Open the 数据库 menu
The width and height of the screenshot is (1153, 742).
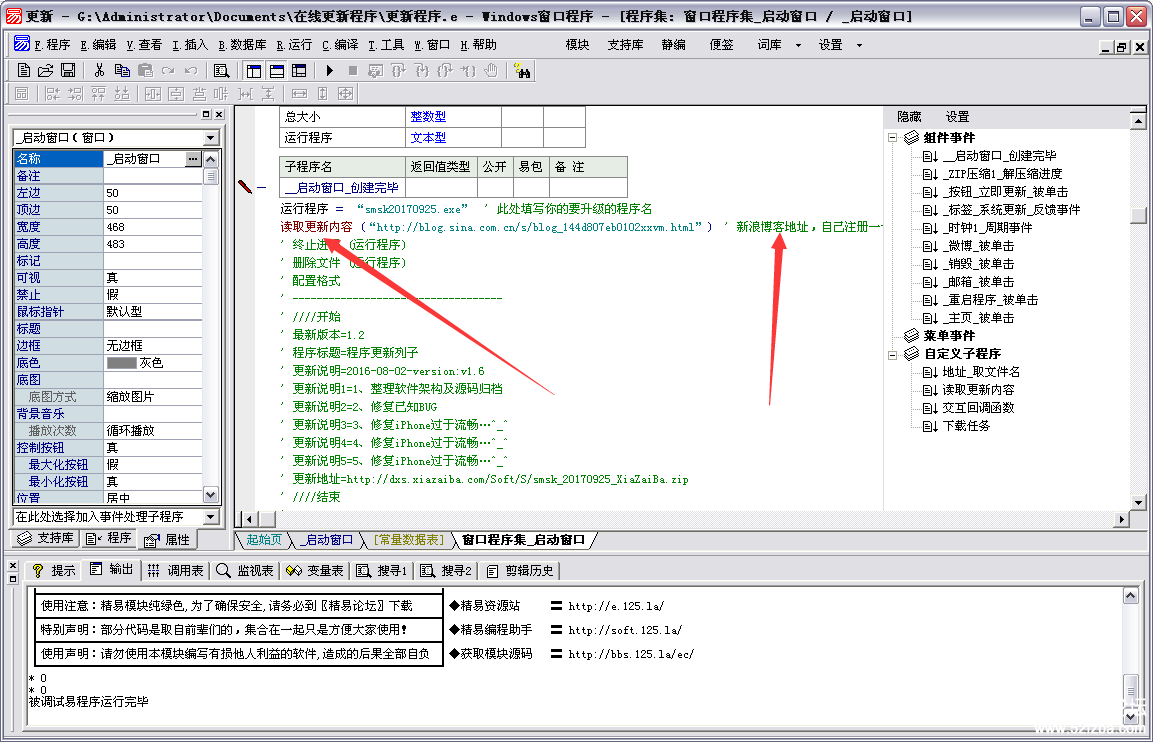pos(242,45)
